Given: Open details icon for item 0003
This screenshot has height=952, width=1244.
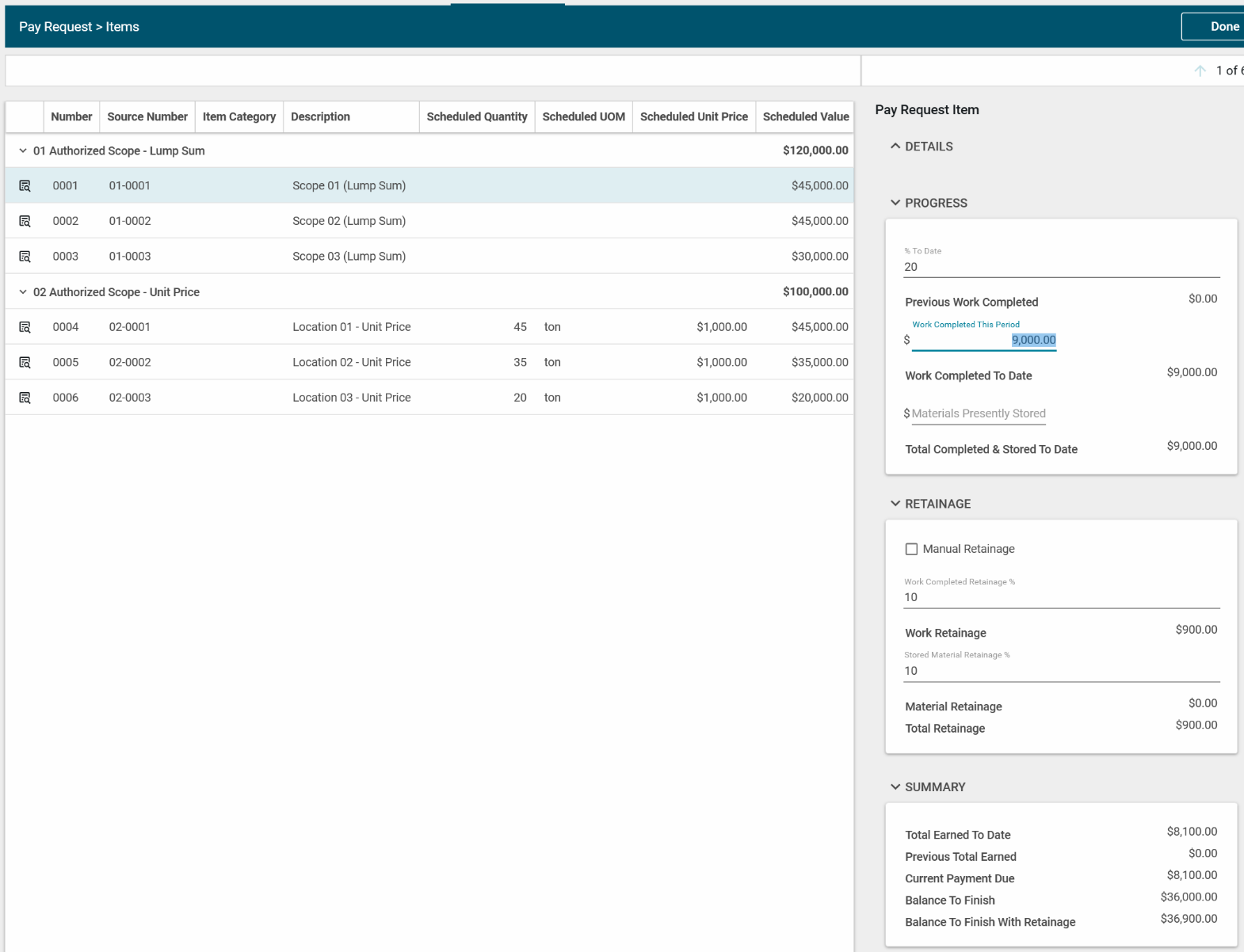Looking at the screenshot, I should click(25, 257).
